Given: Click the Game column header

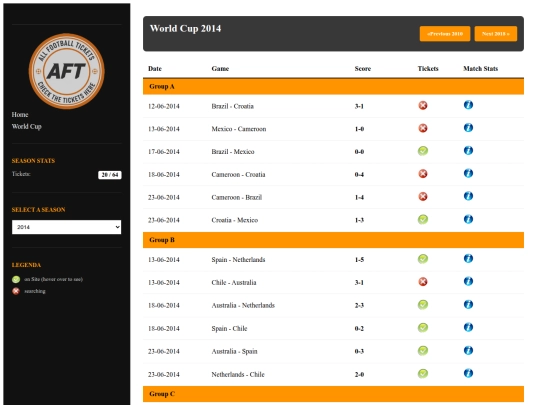Looking at the screenshot, I should point(220,69).
